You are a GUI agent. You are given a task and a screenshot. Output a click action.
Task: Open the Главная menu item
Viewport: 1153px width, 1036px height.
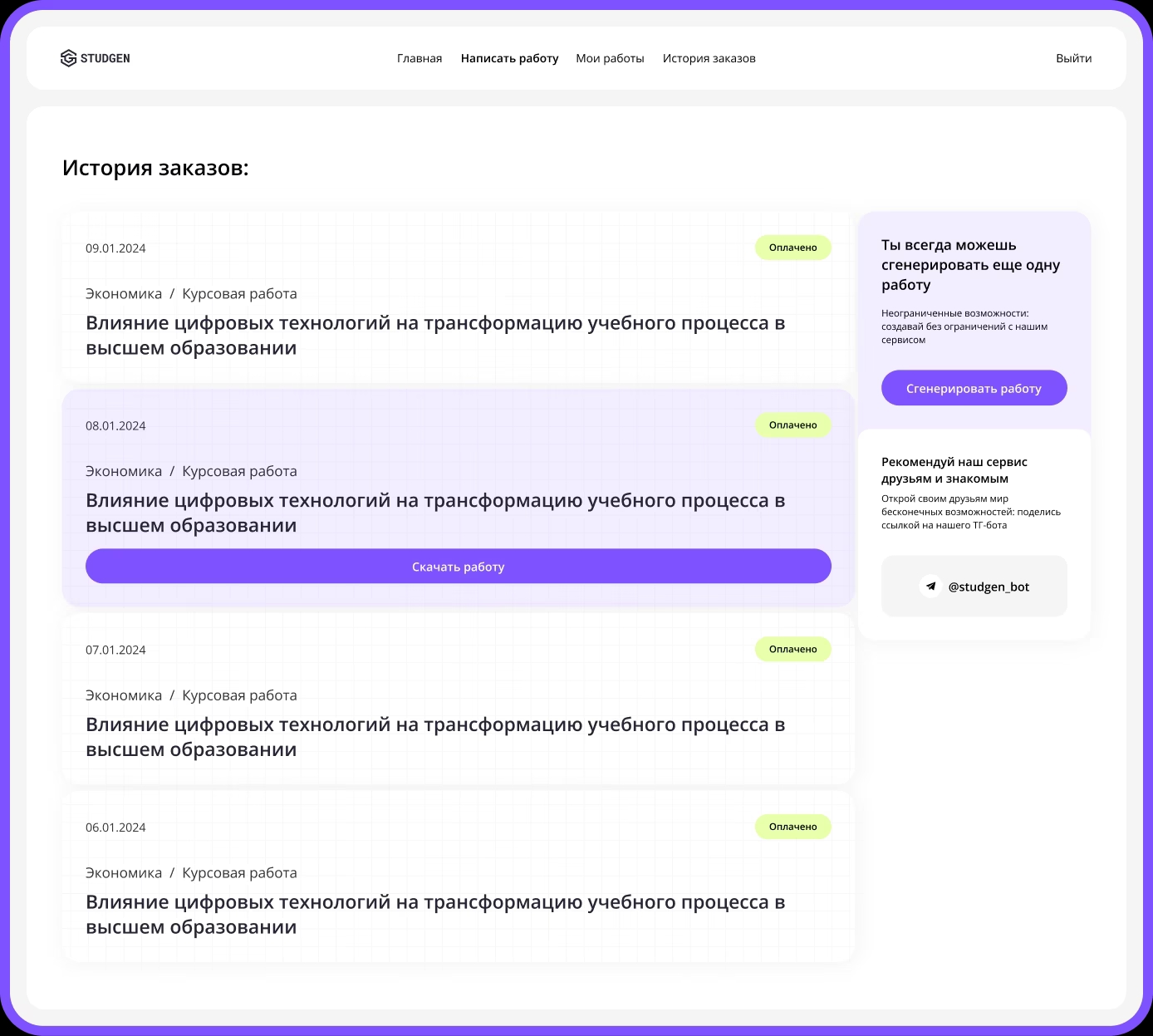pyautogui.click(x=419, y=58)
